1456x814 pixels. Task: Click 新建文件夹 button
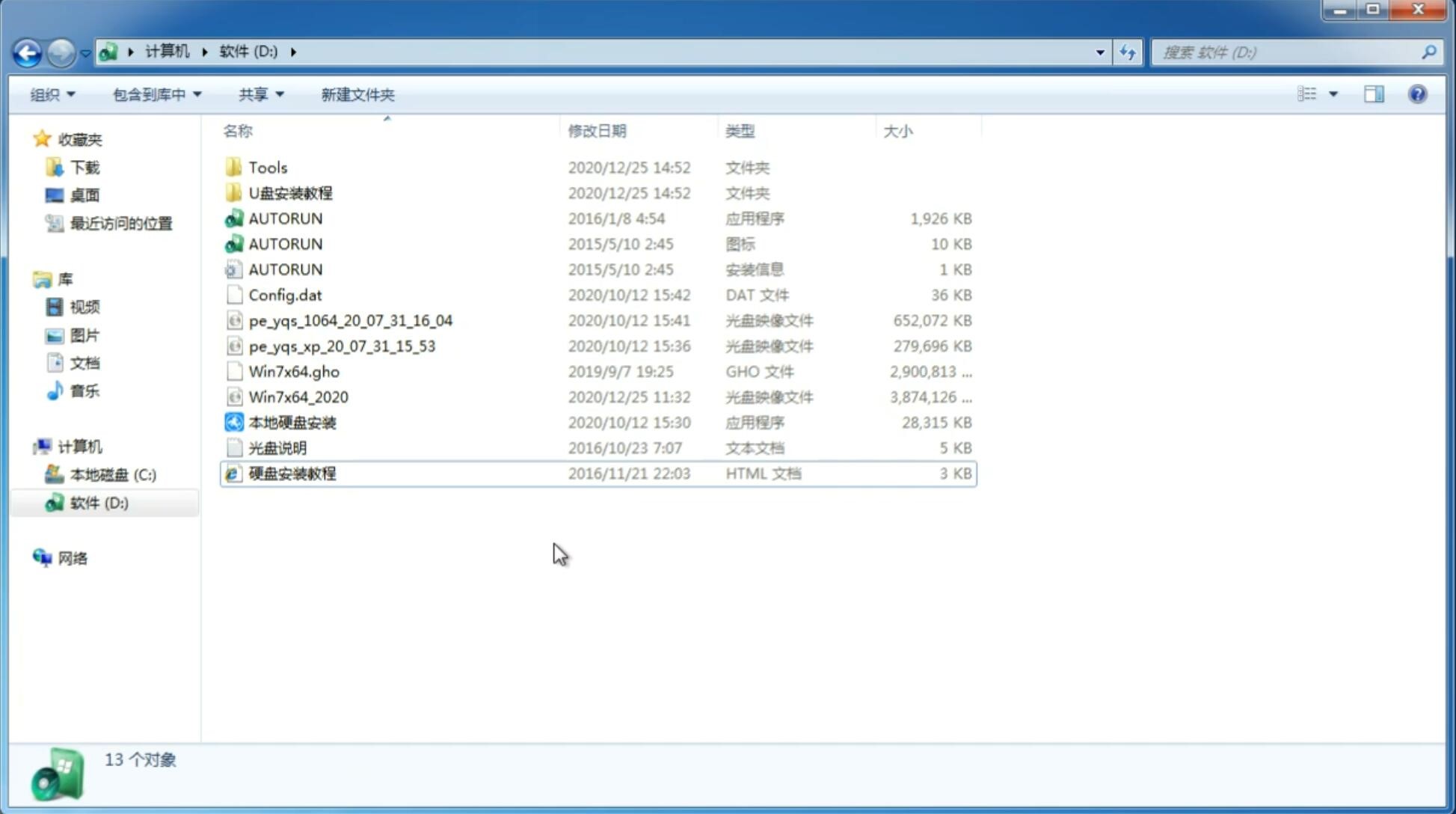(358, 94)
